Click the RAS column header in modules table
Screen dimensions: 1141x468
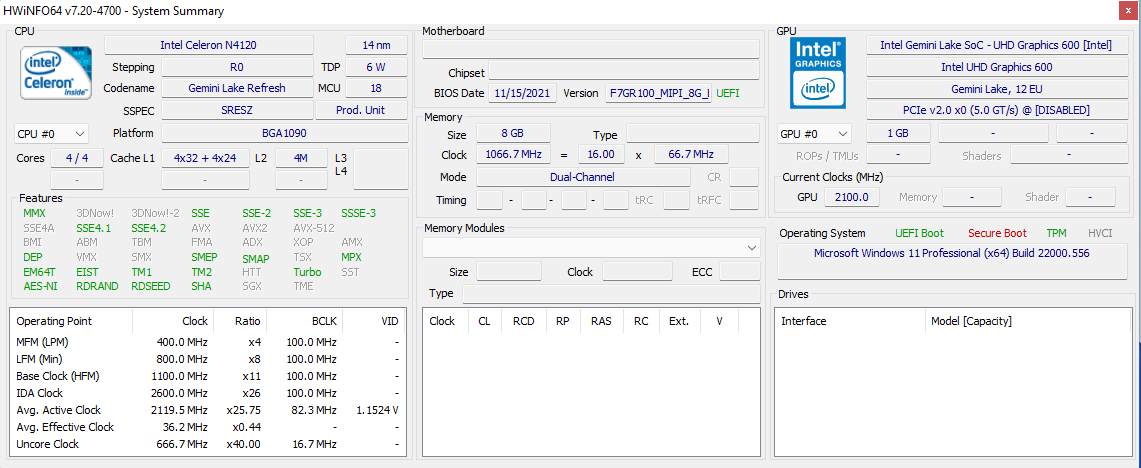tap(601, 321)
